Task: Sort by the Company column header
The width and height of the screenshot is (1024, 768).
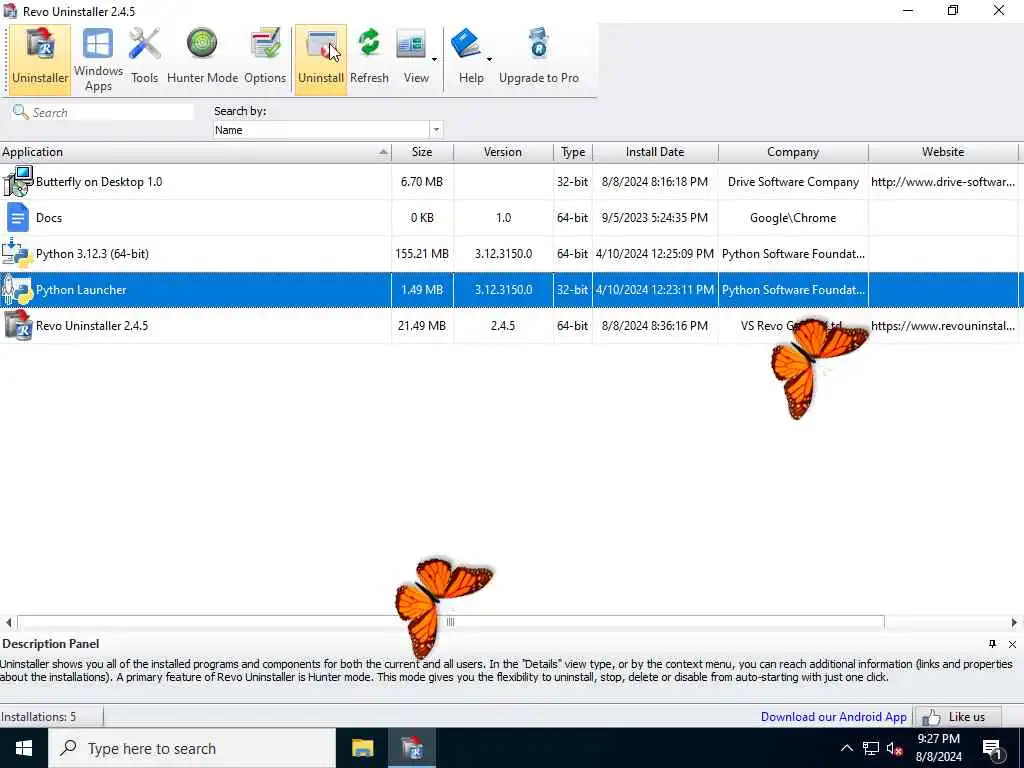Action: point(793,152)
